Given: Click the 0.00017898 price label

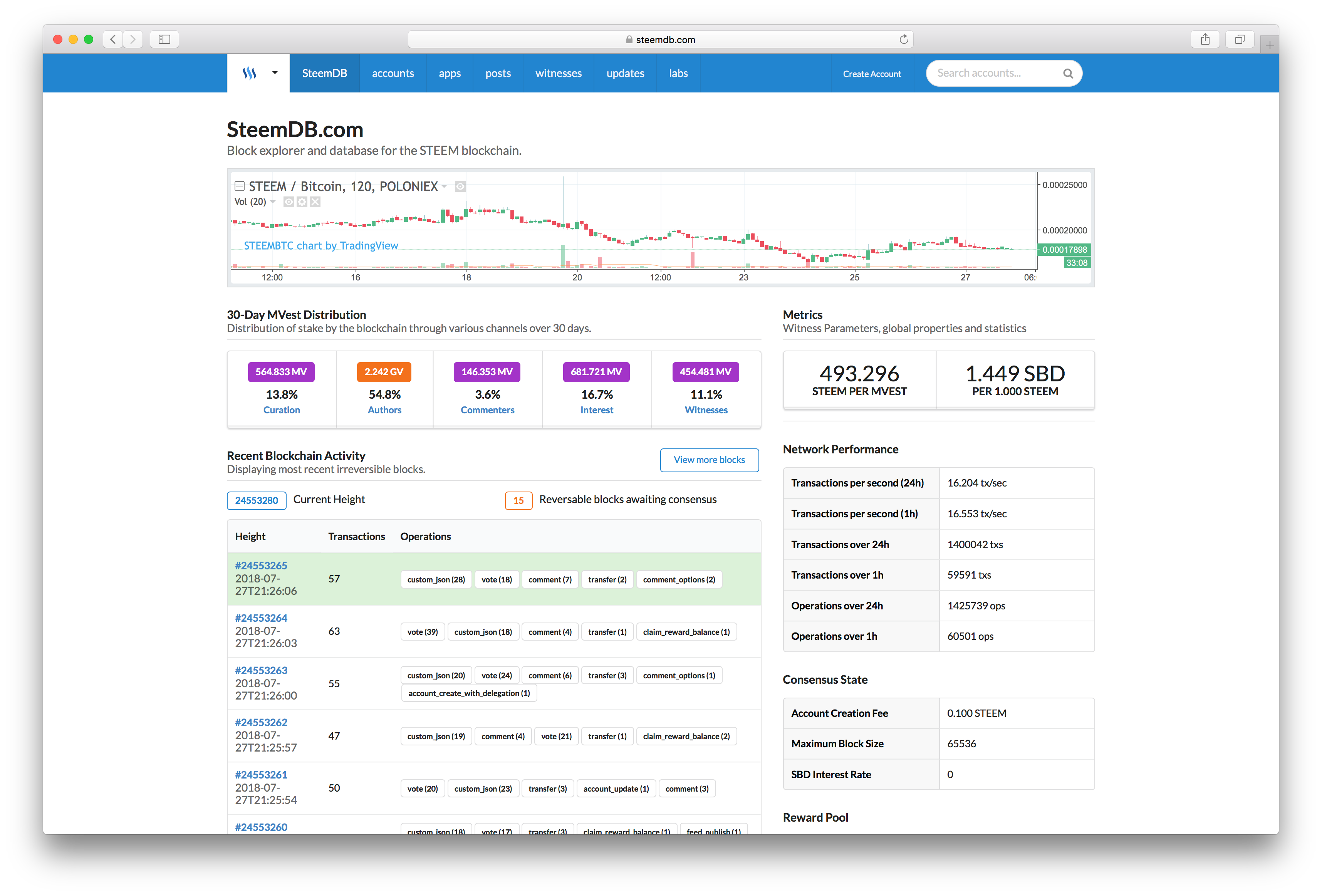Looking at the screenshot, I should (x=1064, y=249).
